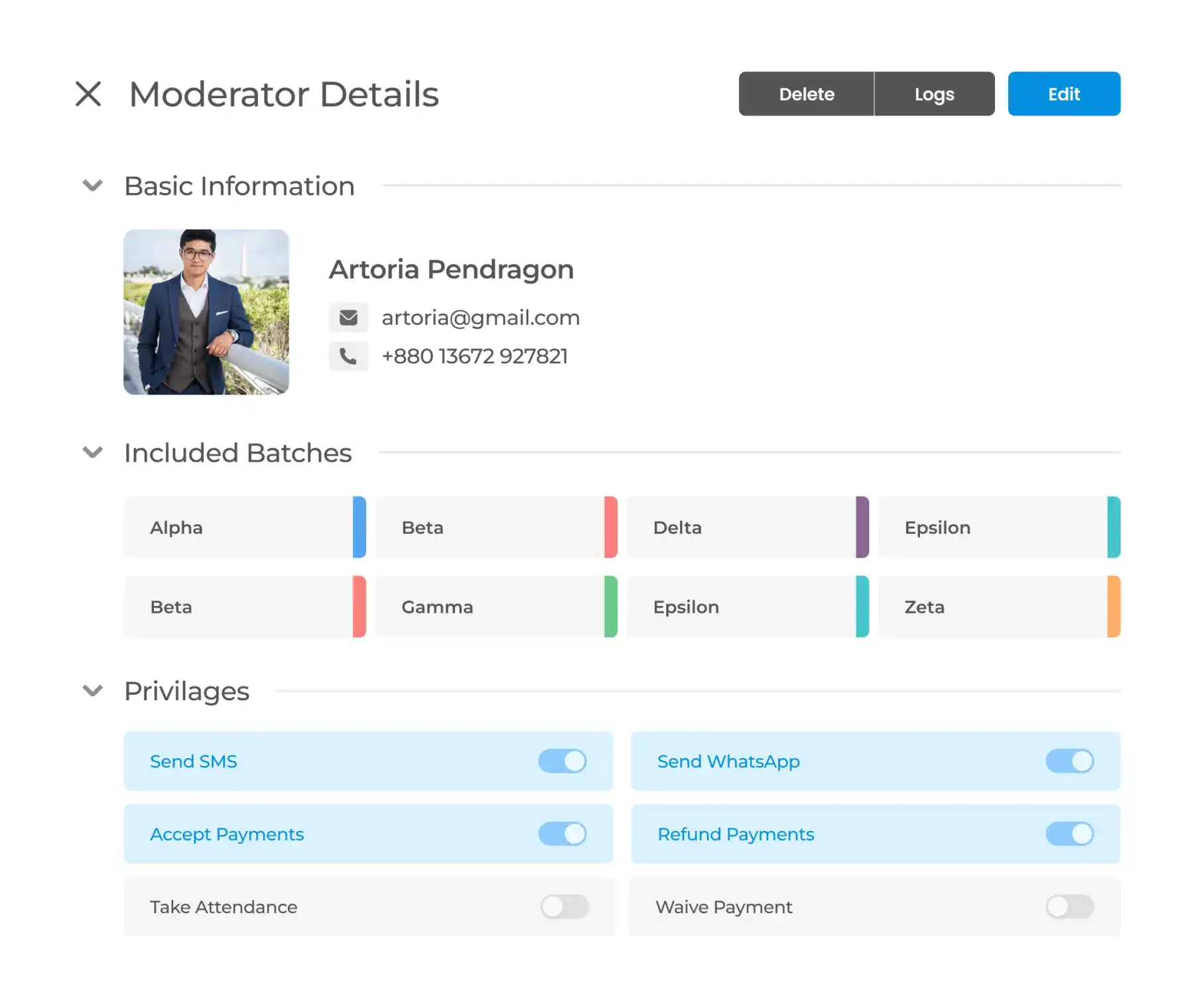The image size is (1192, 1008).
Task: Disable the Refund Payments switch
Action: (x=1069, y=834)
